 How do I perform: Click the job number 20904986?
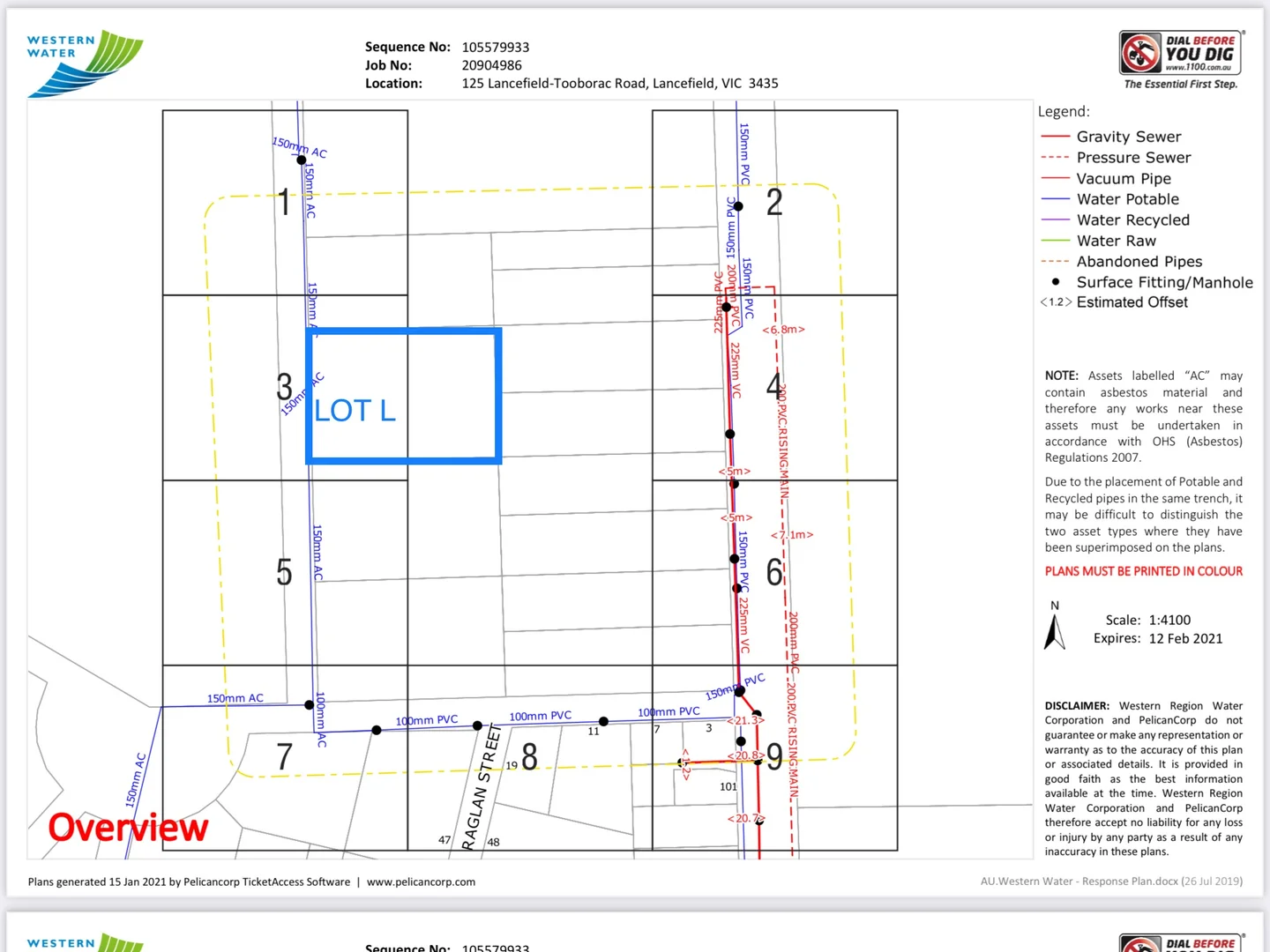pyautogui.click(x=491, y=65)
